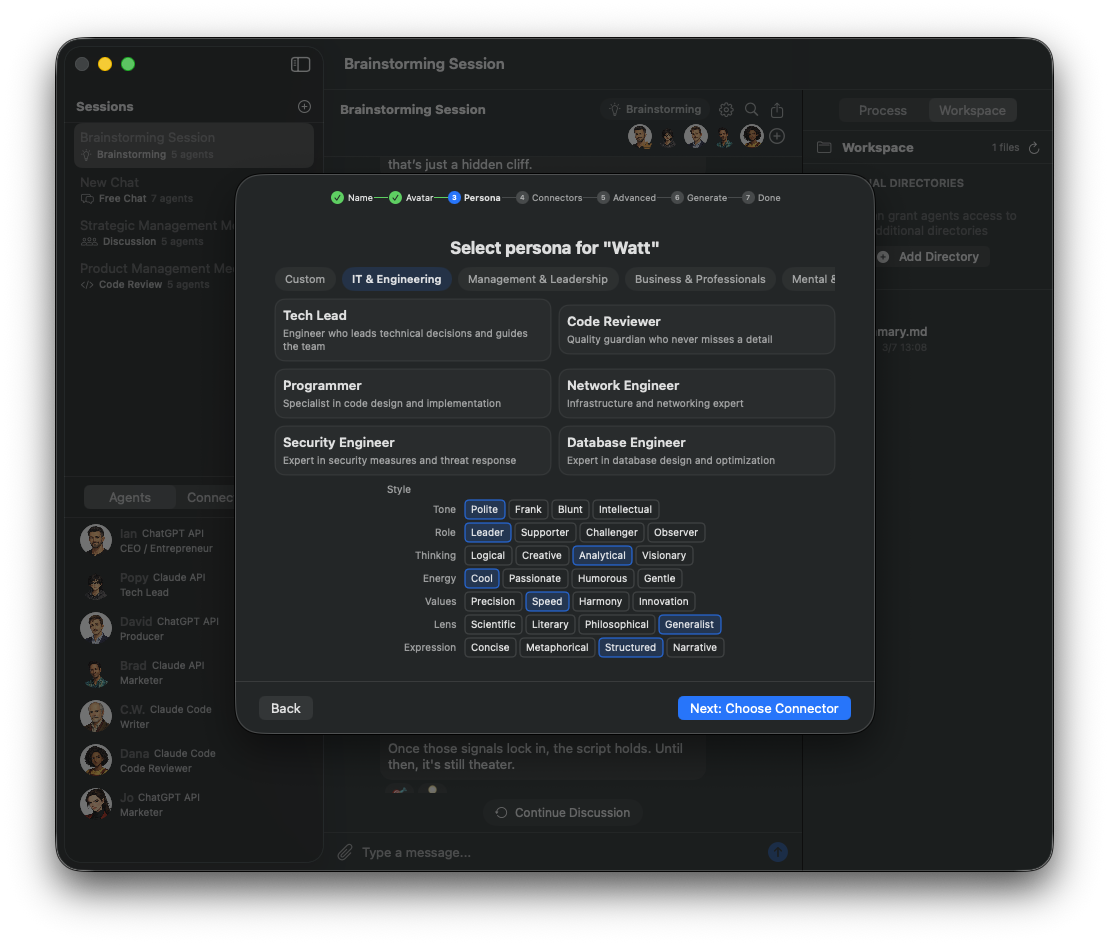Toggle the Creative thinking style

[541, 555]
